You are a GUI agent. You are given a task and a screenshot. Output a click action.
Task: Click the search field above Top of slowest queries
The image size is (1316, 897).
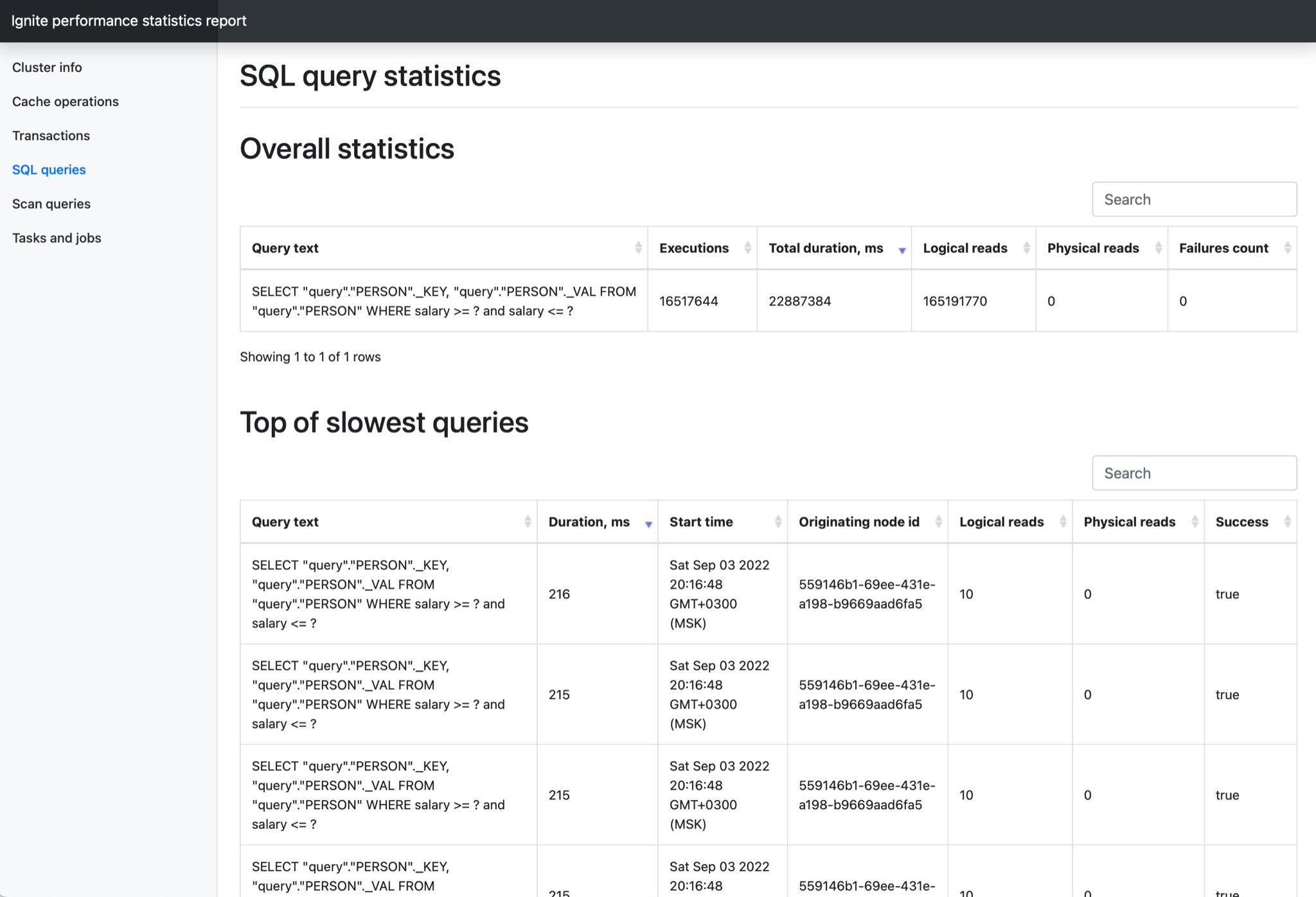1194,473
